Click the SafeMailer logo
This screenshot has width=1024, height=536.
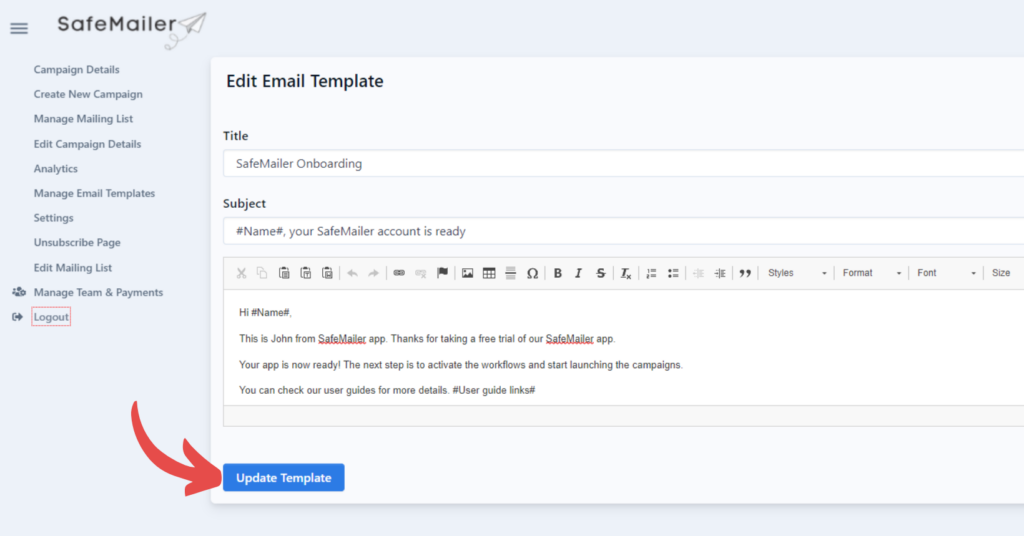coord(132,29)
